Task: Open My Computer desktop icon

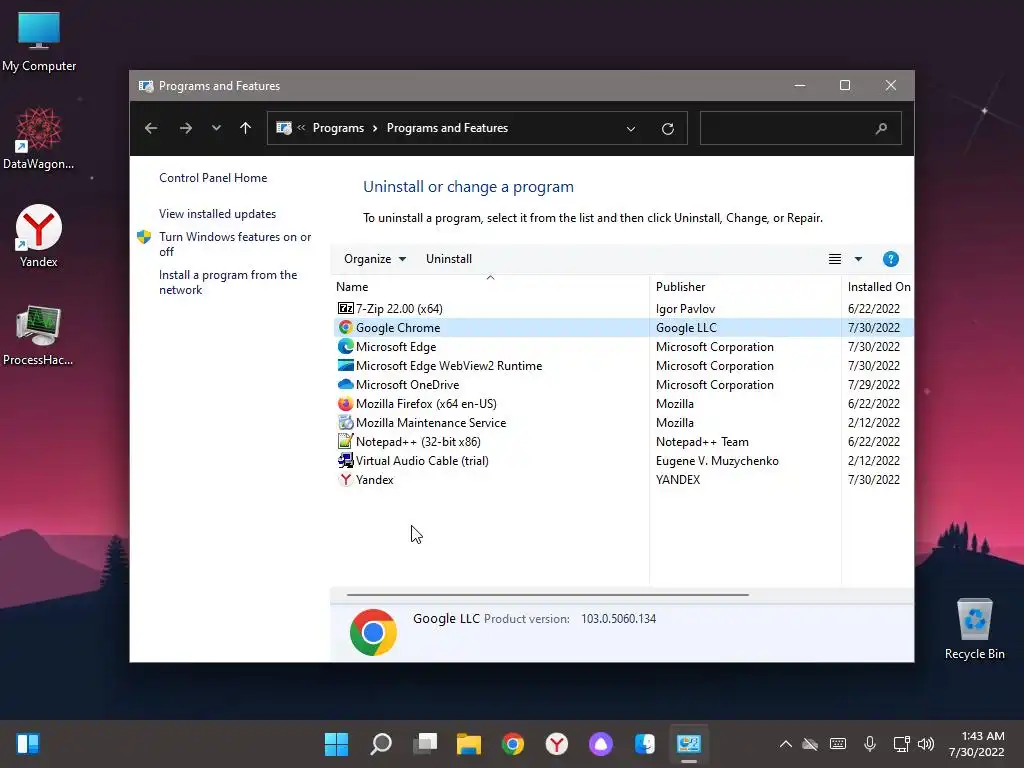Action: pyautogui.click(x=39, y=42)
